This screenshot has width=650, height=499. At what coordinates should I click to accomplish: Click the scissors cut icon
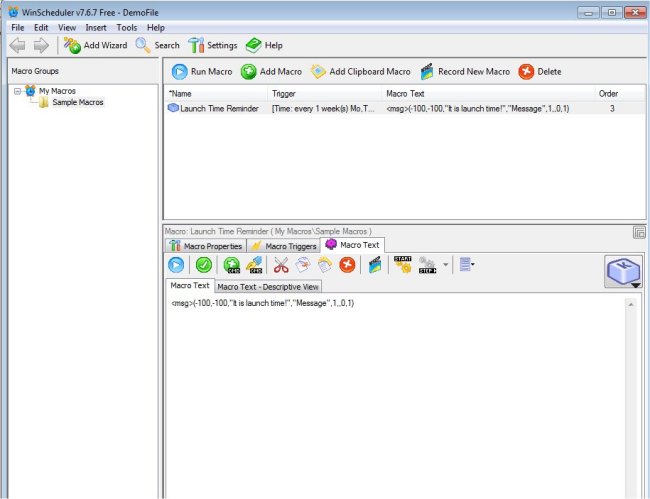pos(281,265)
